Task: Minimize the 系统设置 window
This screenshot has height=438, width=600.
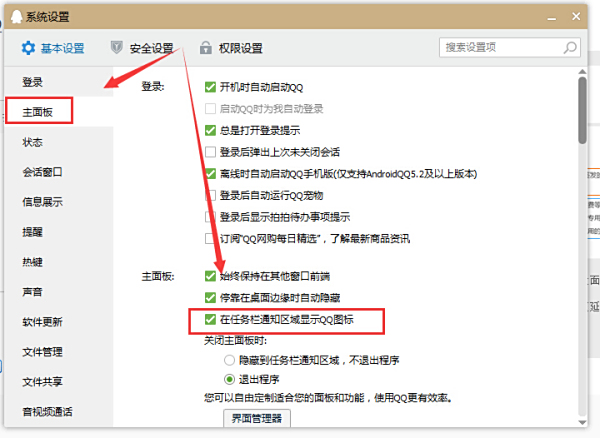Action: [x=551, y=17]
